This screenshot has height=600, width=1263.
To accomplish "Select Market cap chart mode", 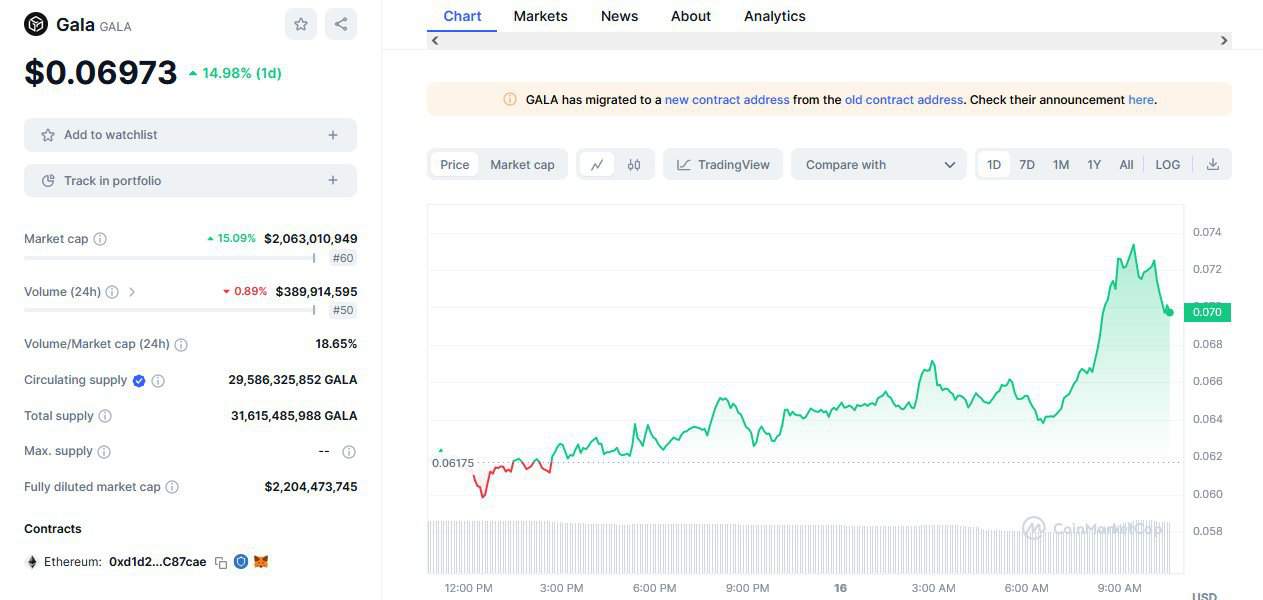I will click(x=522, y=165).
